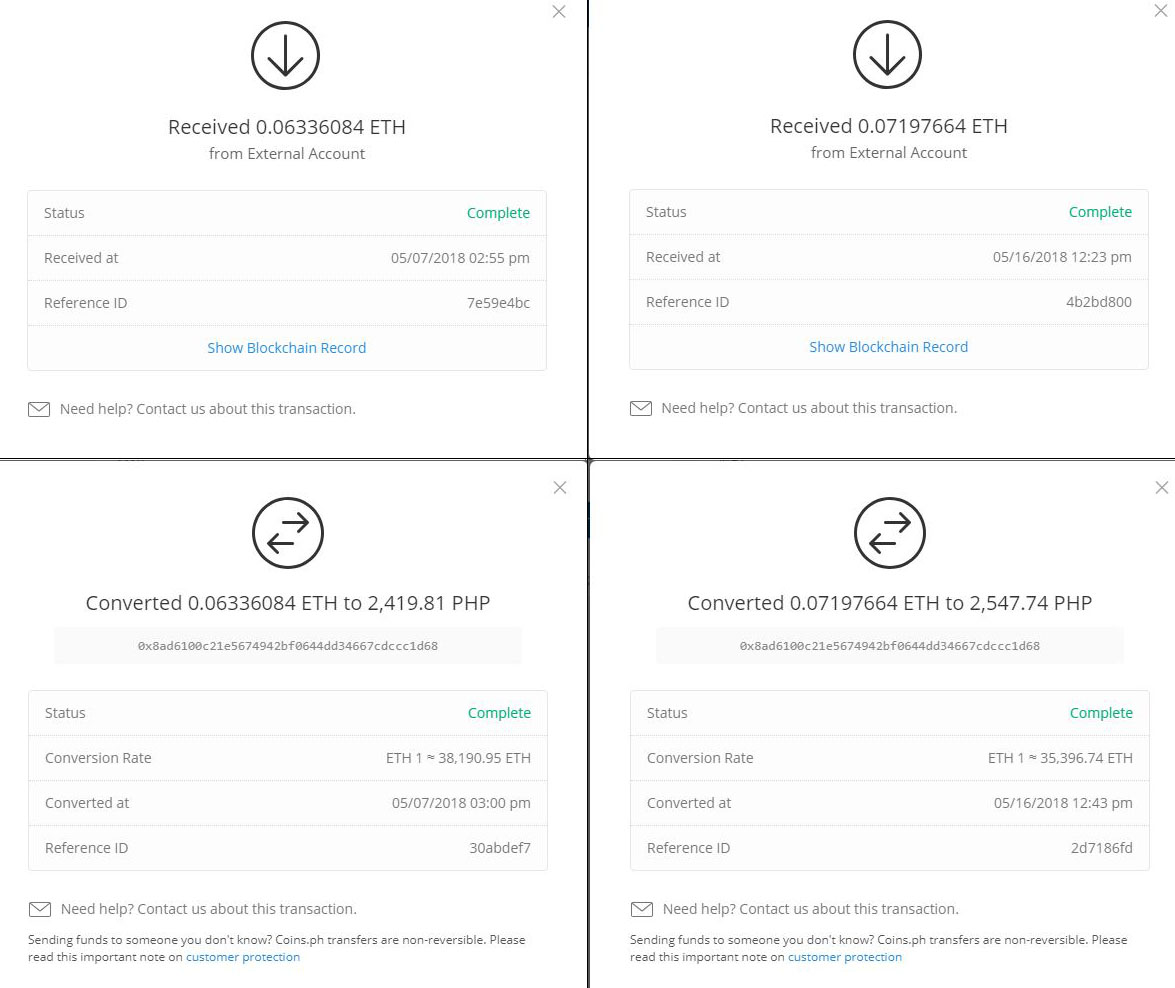The width and height of the screenshot is (1175, 988).
Task: Select the wallet address under 2,419.81 PHP conversion
Action: click(x=288, y=645)
